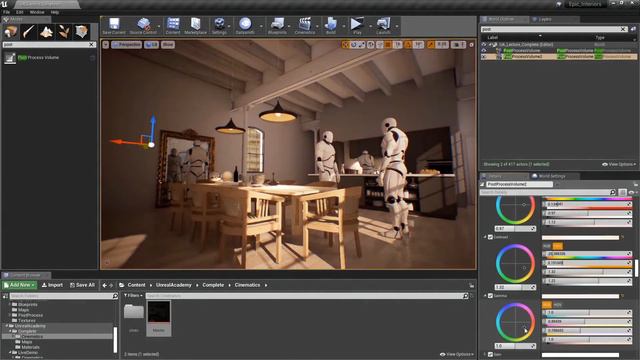The width and height of the screenshot is (640, 360).
Task: Open the Perspective view mode dropdown
Action: tap(127, 44)
